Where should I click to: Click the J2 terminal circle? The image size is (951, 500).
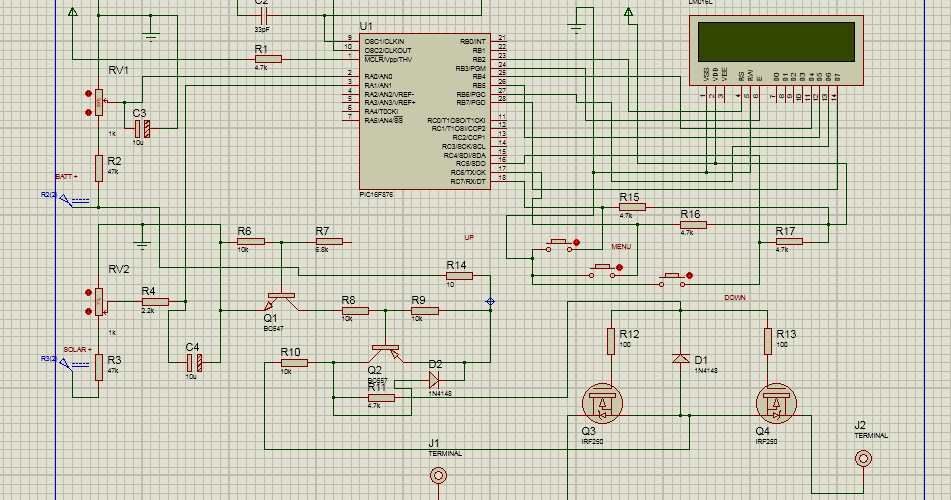864,458
